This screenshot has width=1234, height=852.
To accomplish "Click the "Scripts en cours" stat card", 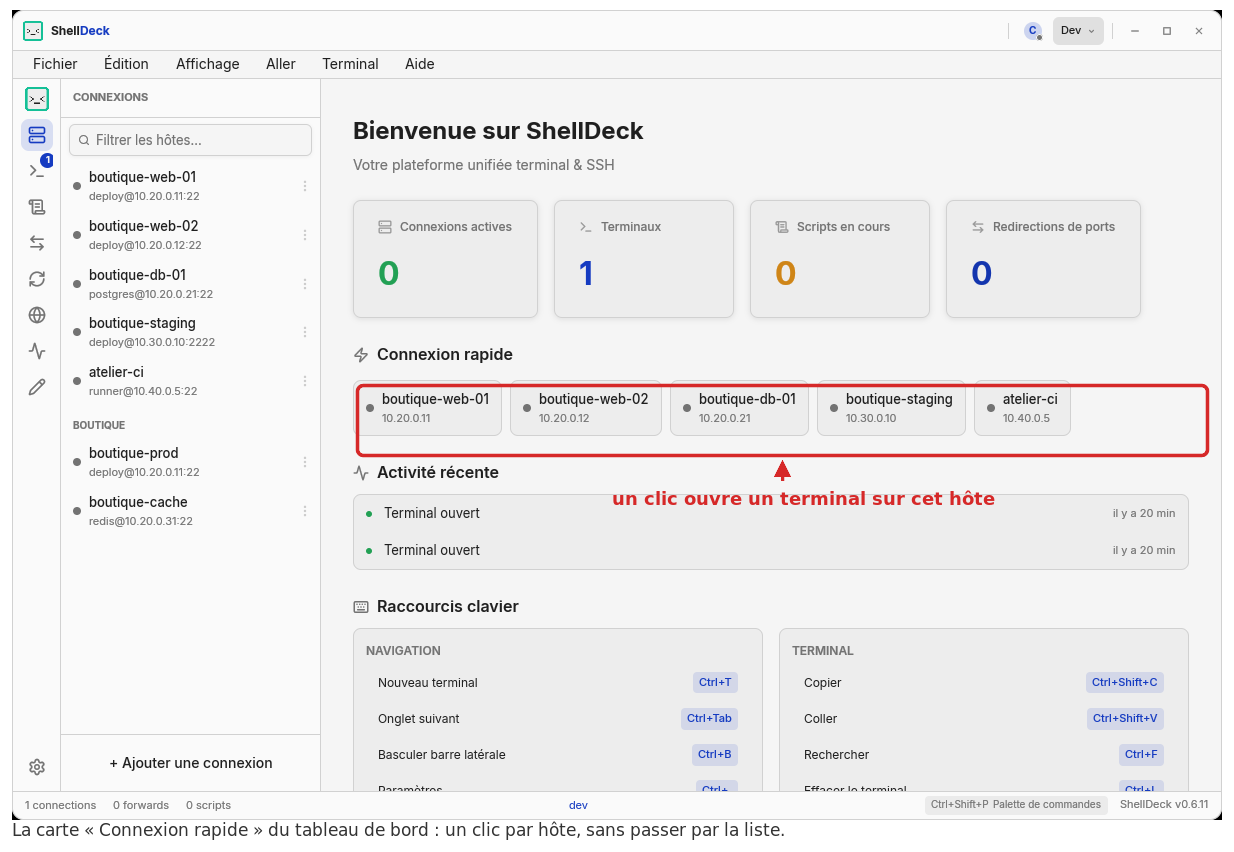I will 840,259.
